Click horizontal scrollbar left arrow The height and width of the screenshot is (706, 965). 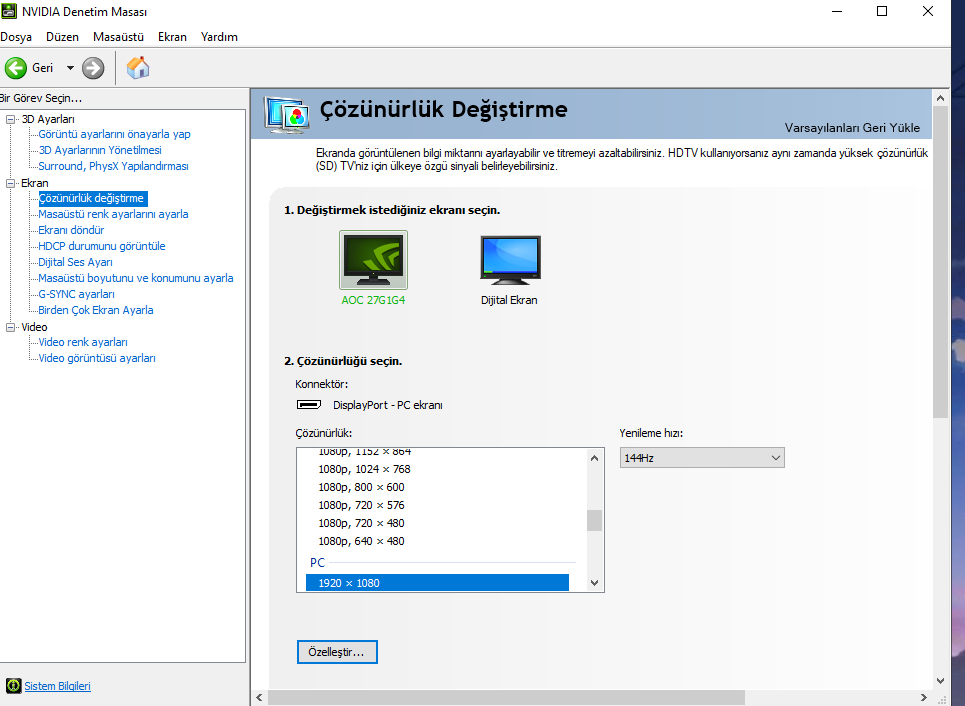(x=259, y=697)
